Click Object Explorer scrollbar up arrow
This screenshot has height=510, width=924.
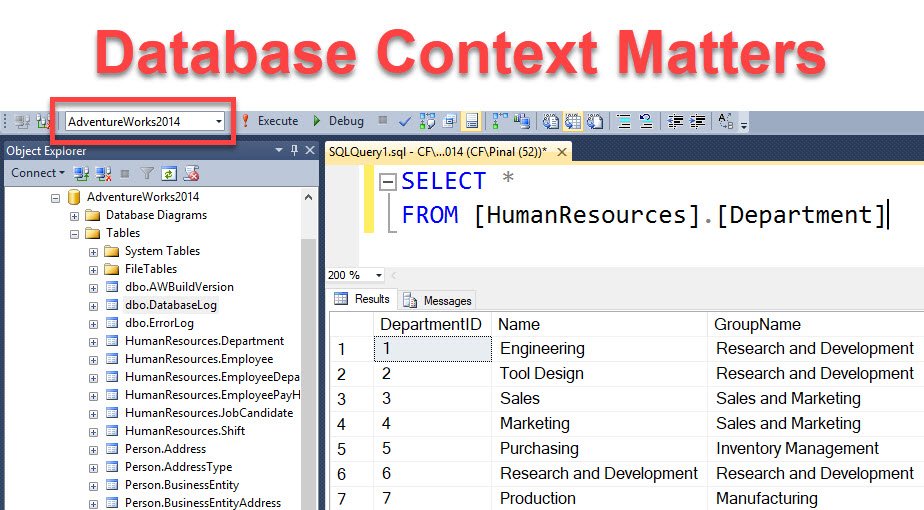[x=308, y=197]
